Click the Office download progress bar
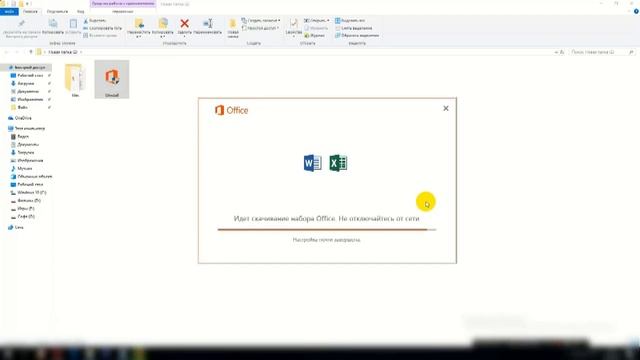 pyautogui.click(x=327, y=229)
